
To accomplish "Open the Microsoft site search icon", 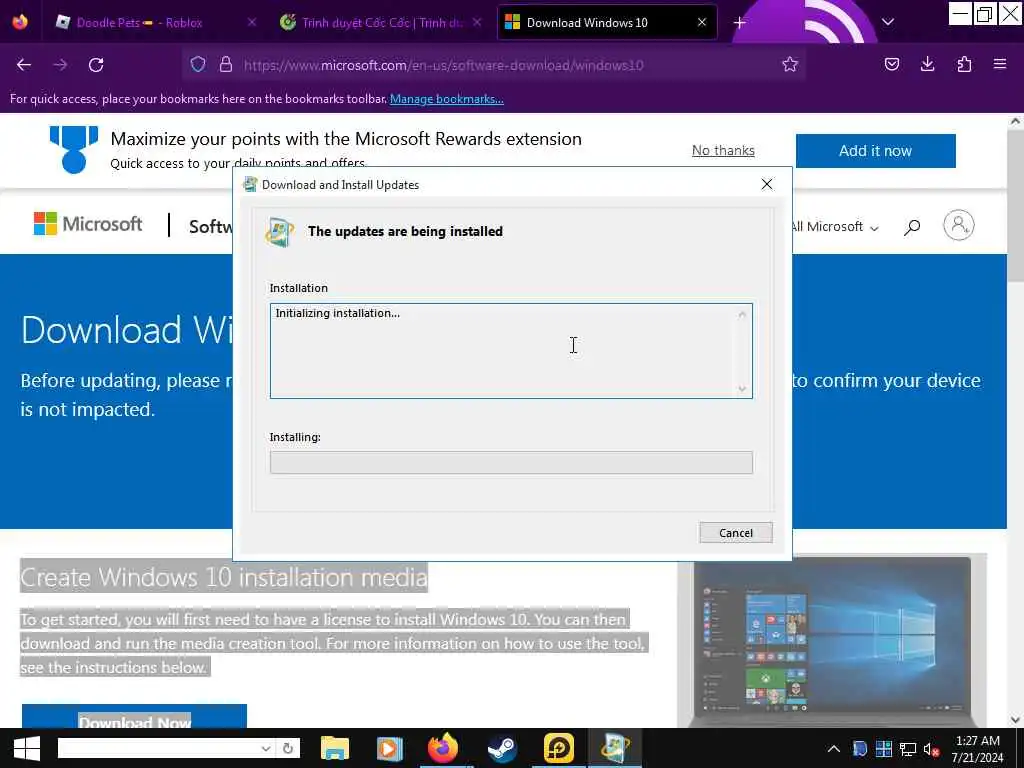I will (x=912, y=227).
